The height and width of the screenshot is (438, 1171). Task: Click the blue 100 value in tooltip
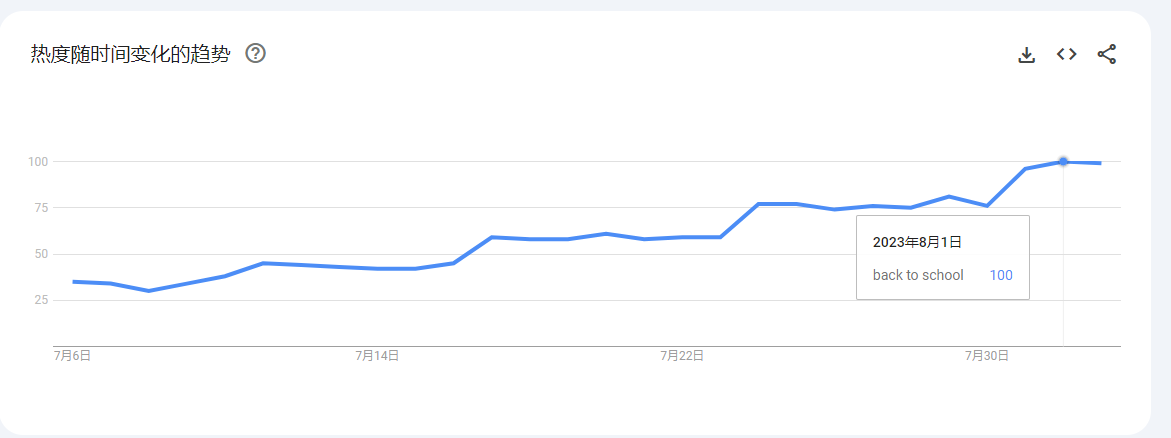pyautogui.click(x=1001, y=275)
